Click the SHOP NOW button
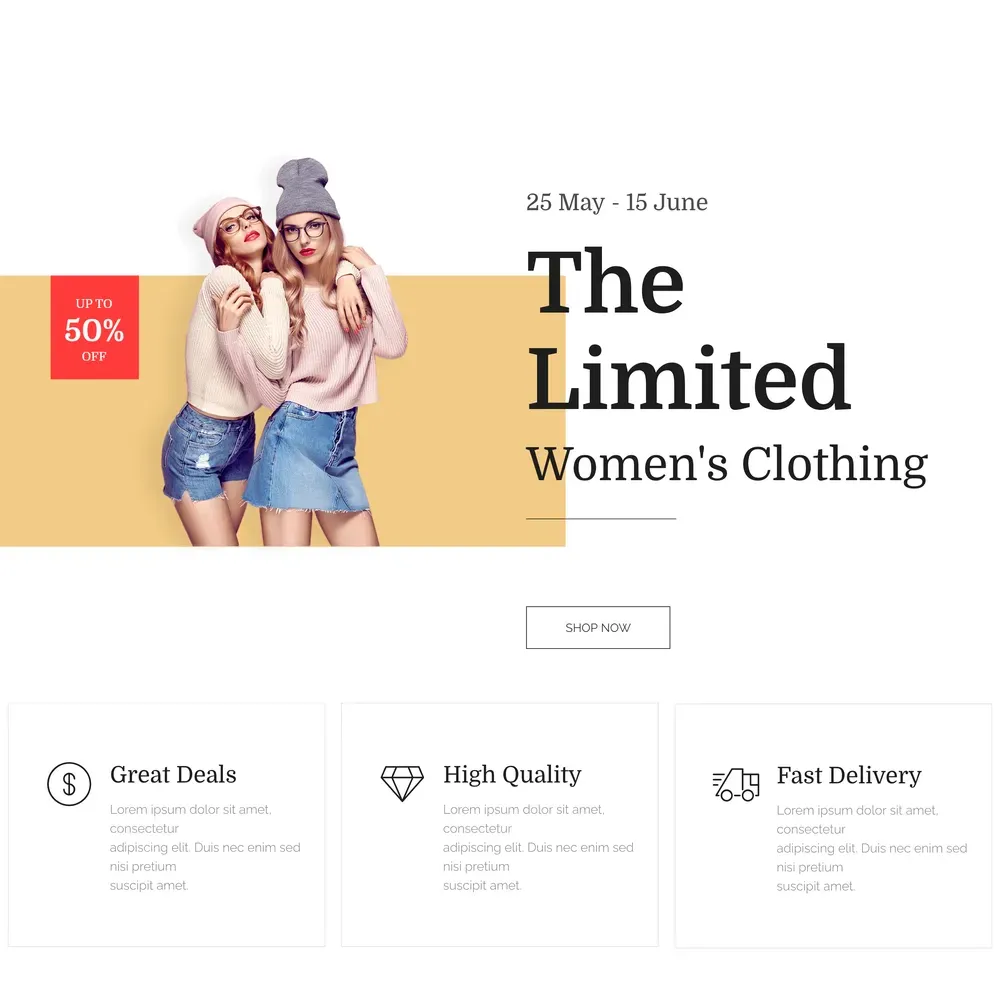The image size is (1000, 1000). (x=598, y=628)
